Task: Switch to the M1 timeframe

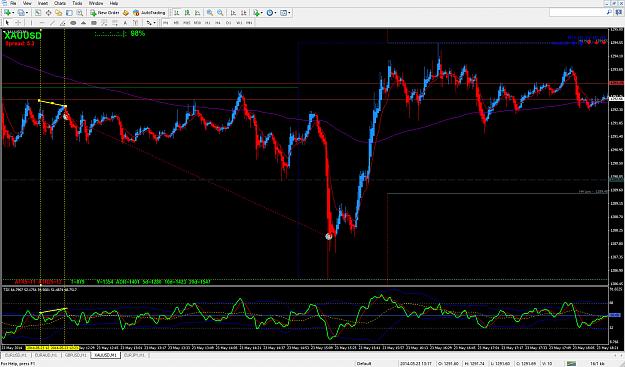Action: pos(165,23)
